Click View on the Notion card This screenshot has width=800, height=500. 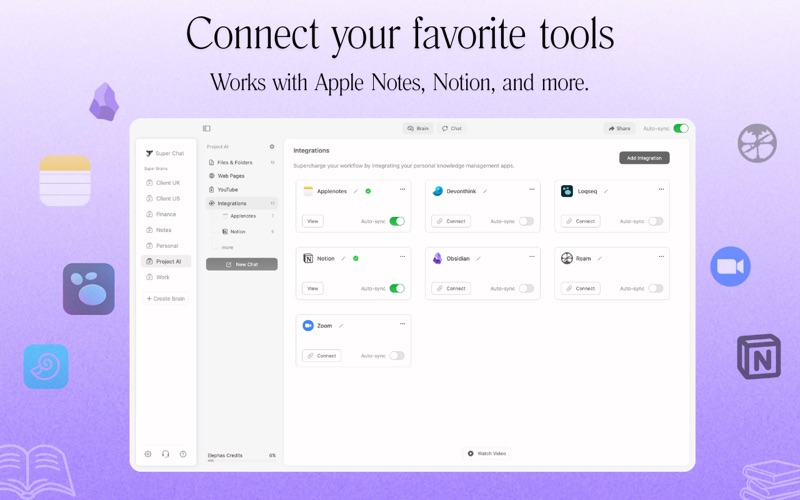(x=313, y=288)
